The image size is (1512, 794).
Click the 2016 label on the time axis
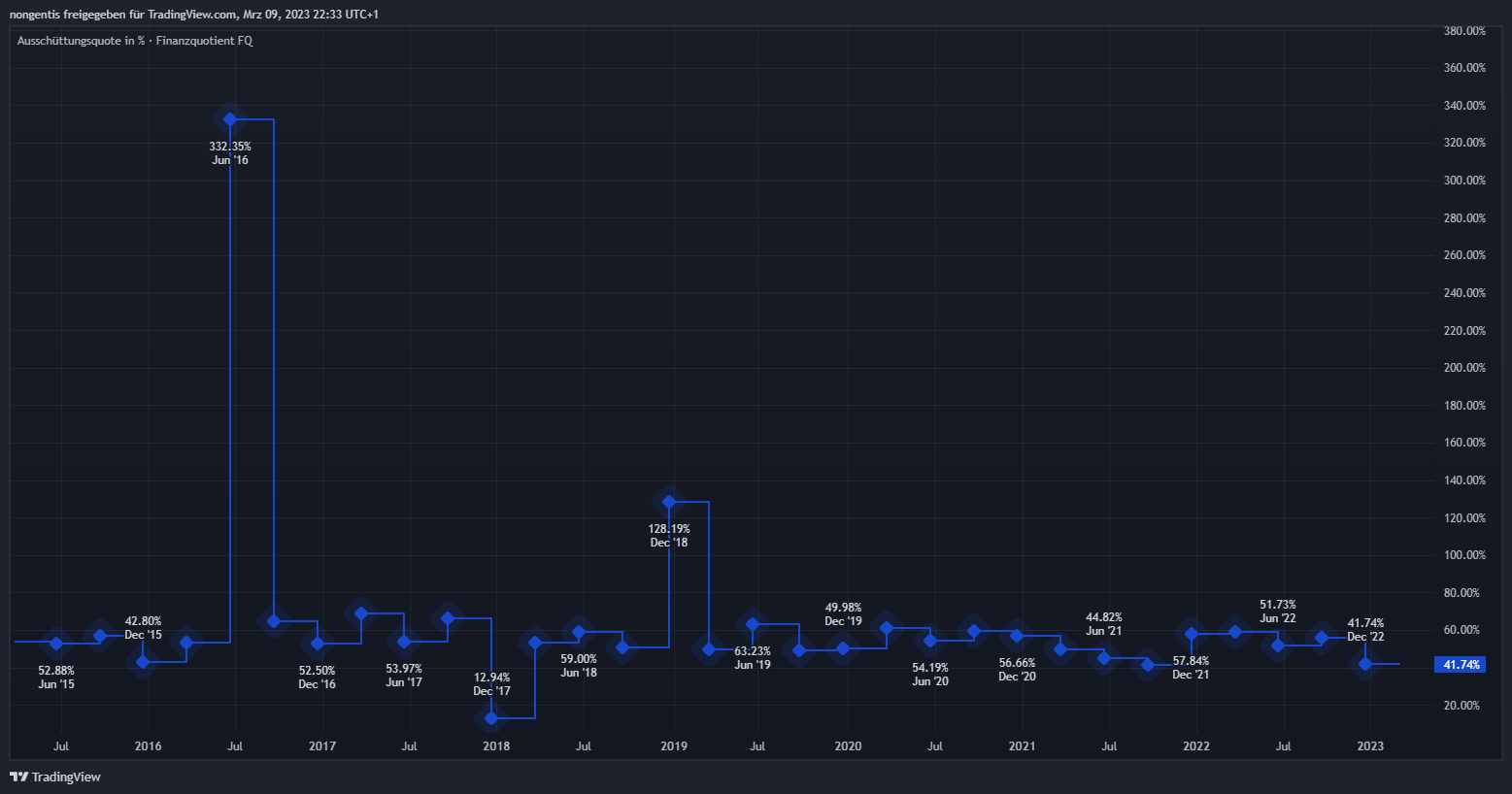148,746
